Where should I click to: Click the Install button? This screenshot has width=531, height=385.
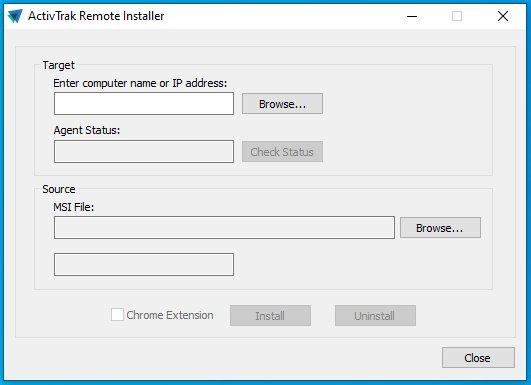tap(270, 316)
